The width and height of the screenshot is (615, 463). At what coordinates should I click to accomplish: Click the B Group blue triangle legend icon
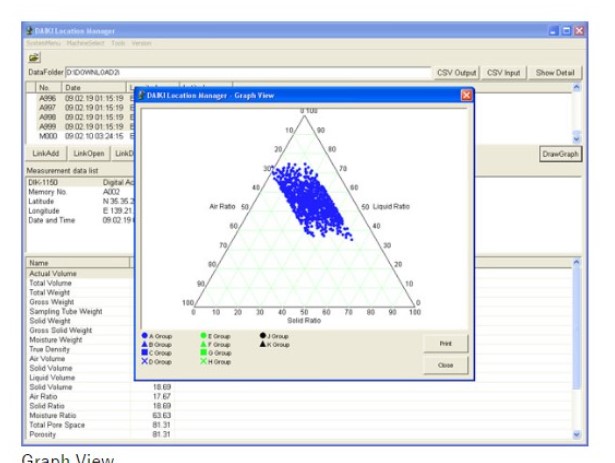(144, 344)
